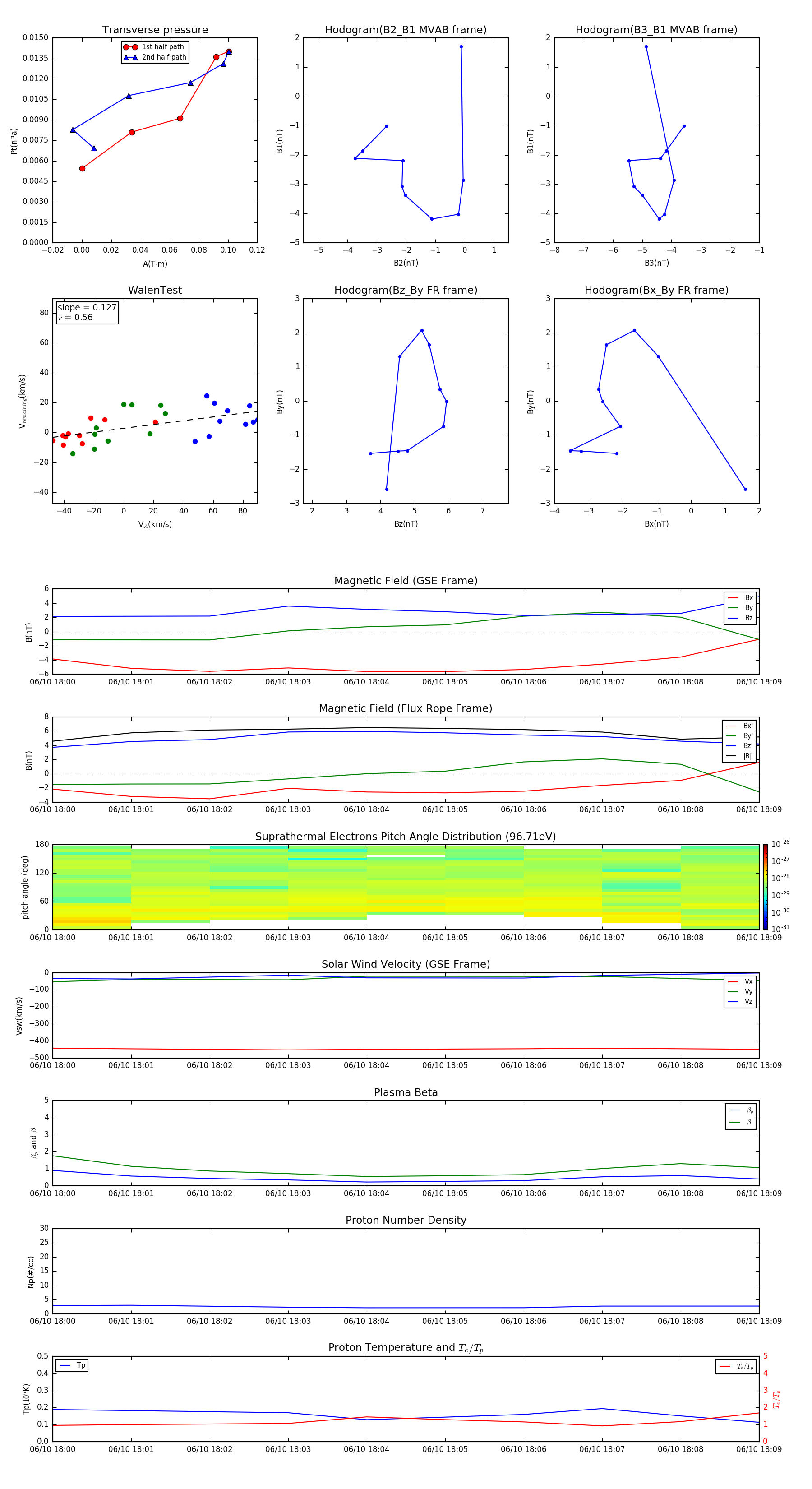This screenshot has width=812, height=1489.
Task: Click the 'A(T·m)' x-axis label
Action: pyautogui.click(x=155, y=264)
